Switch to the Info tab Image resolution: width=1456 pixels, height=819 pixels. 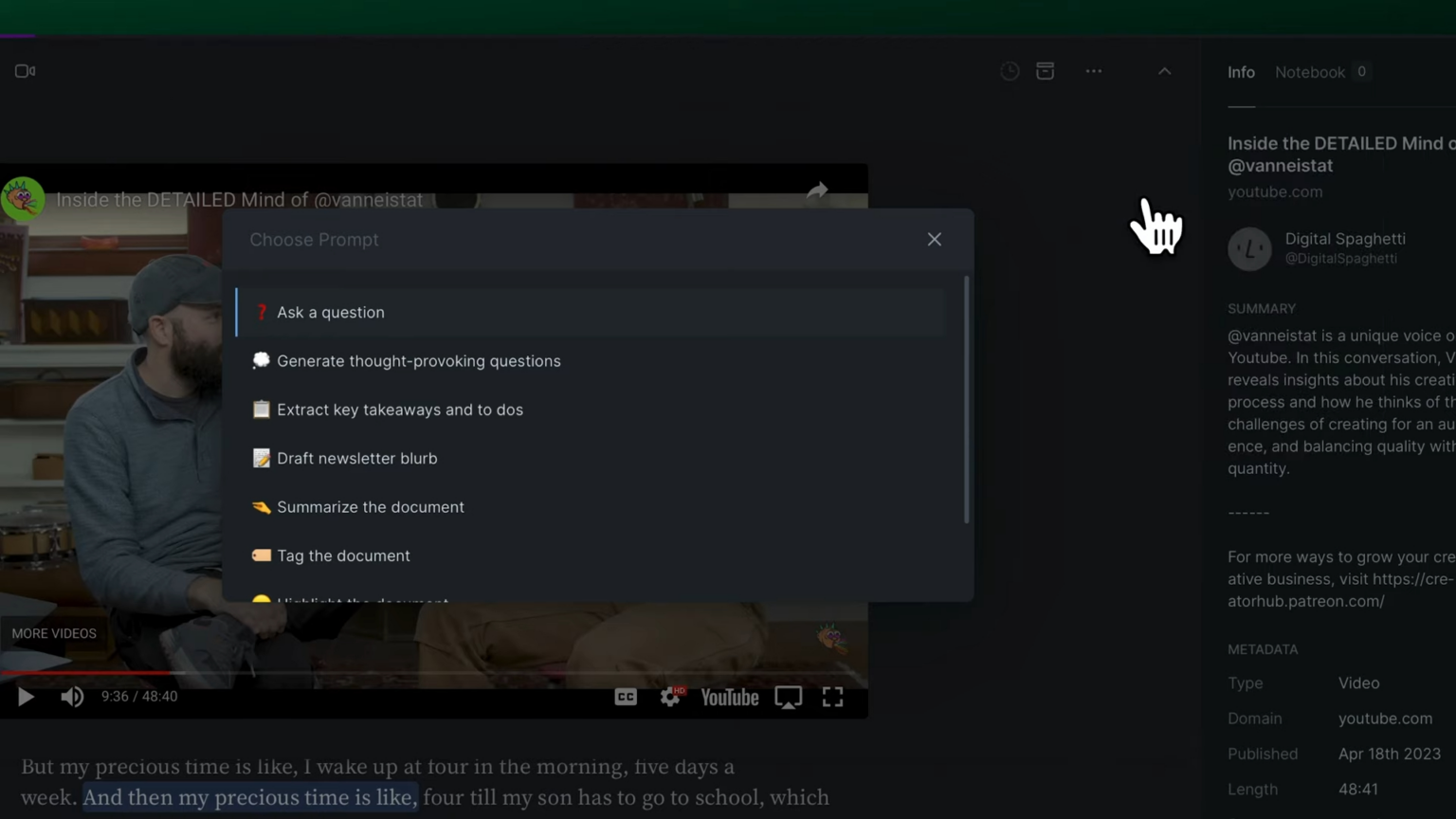tap(1241, 72)
